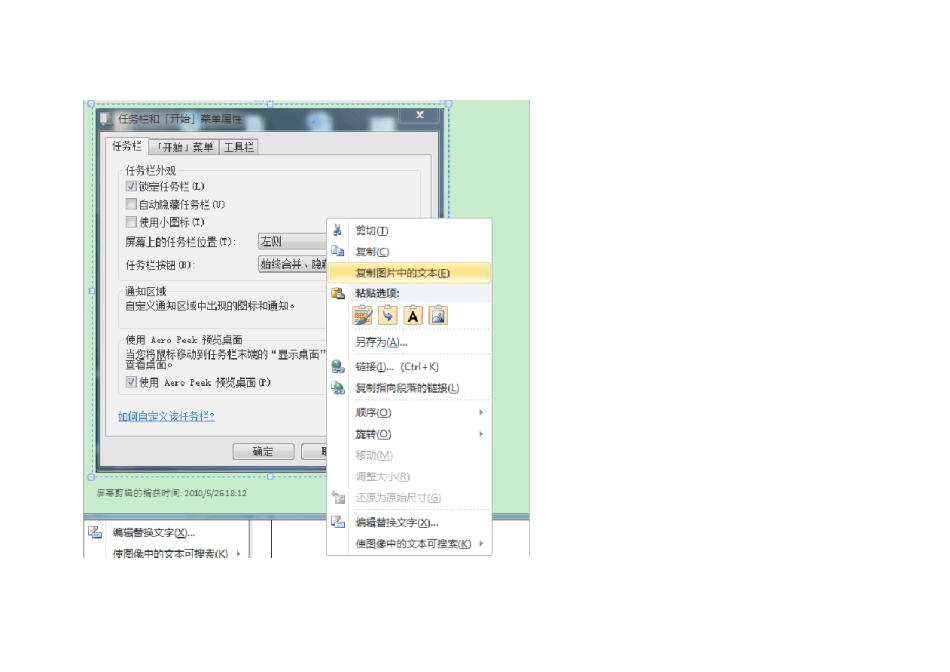Expand 使图像中的文本可搜索(K) submenu arrow in the main context menu
950x672 pixels.
click(x=481, y=544)
